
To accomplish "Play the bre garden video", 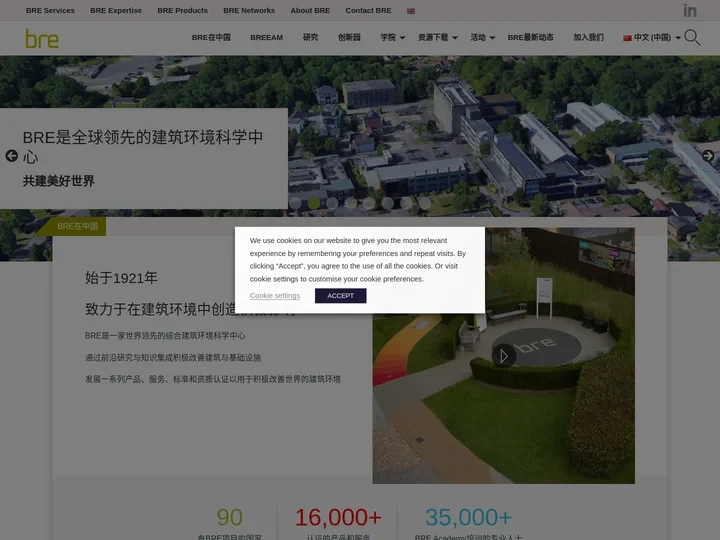I will pyautogui.click(x=504, y=355).
